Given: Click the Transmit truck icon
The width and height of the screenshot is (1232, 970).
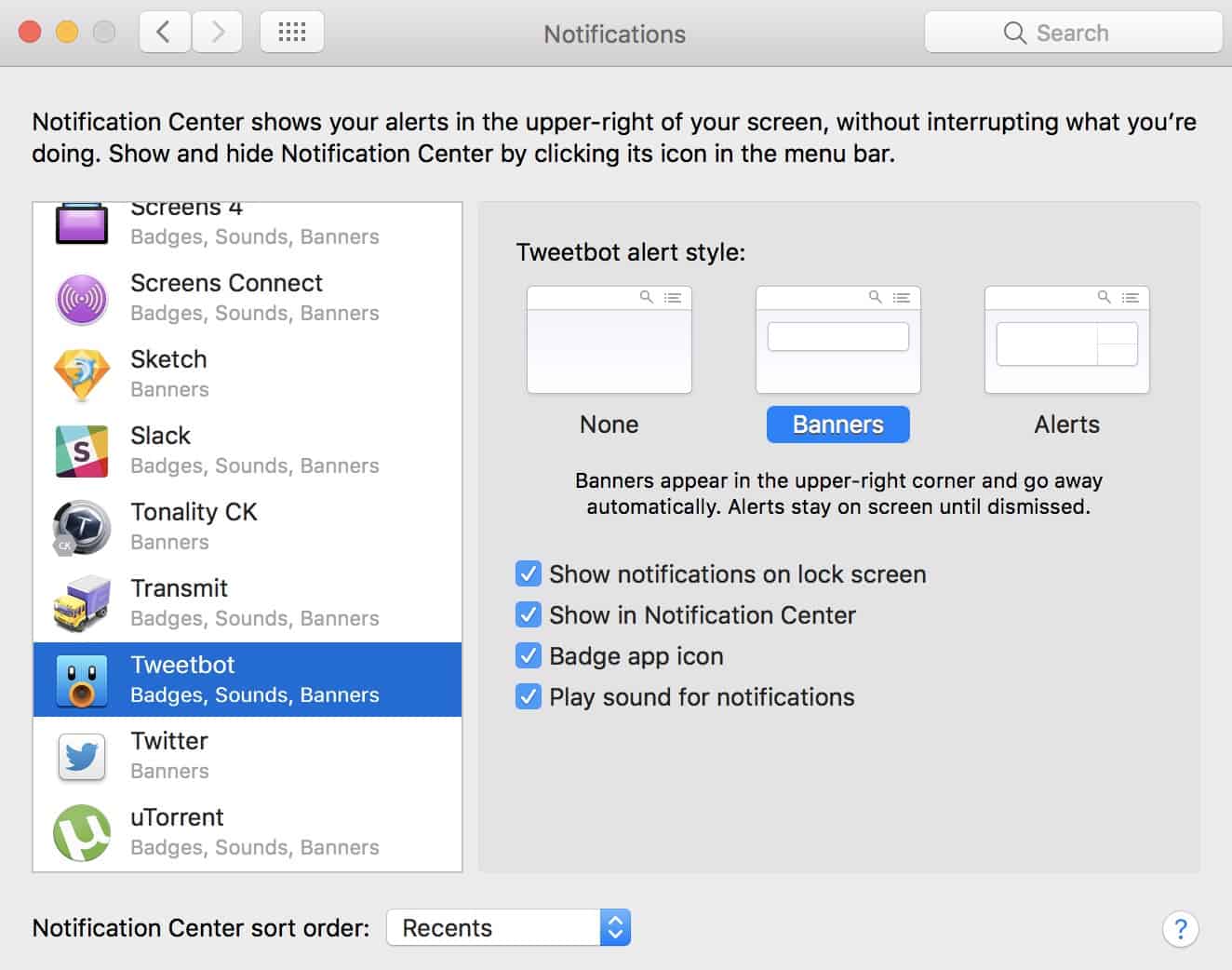Looking at the screenshot, I should click(82, 604).
